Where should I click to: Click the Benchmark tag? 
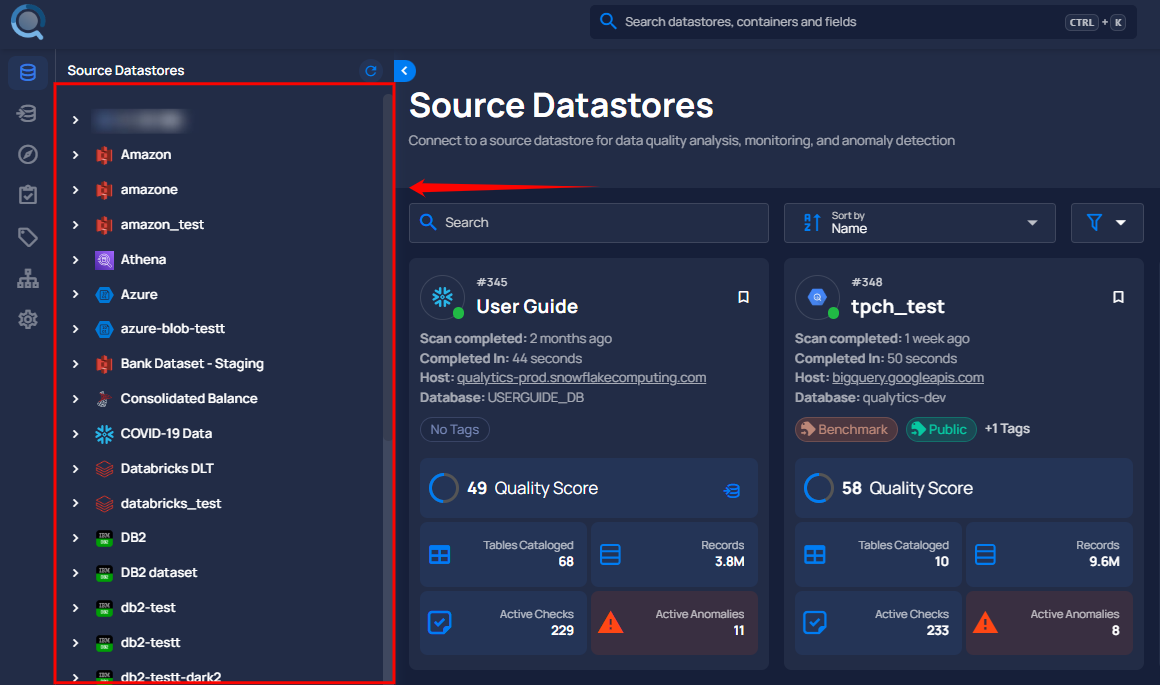[846, 429]
